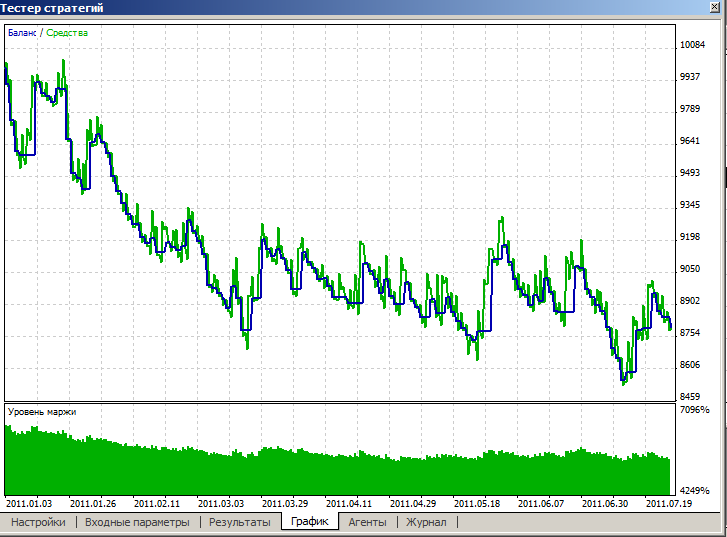Click the 2011.04.11 date label
The image size is (727, 537).
click(x=349, y=503)
